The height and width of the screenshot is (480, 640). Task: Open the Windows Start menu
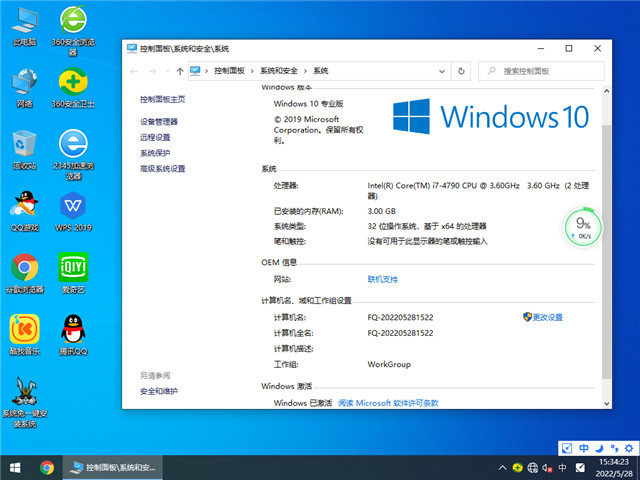pyautogui.click(x=15, y=468)
